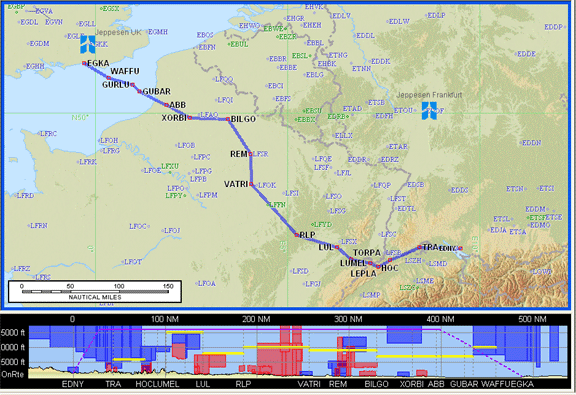
Task: Click the Jeppesen Frankfurt office icon
Action: point(429,111)
